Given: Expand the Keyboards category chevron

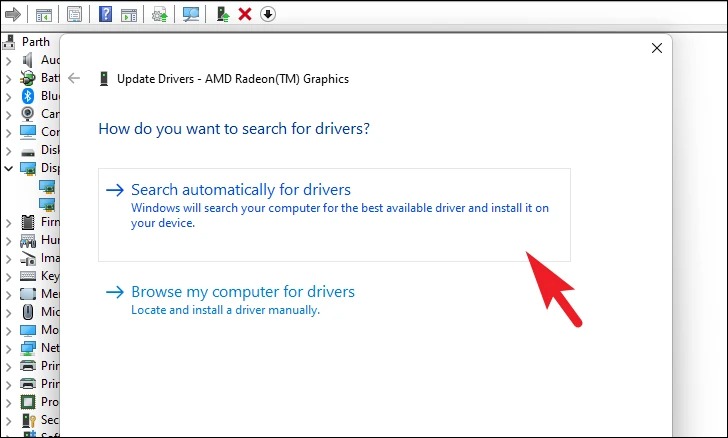Looking at the screenshot, I should coord(8,276).
